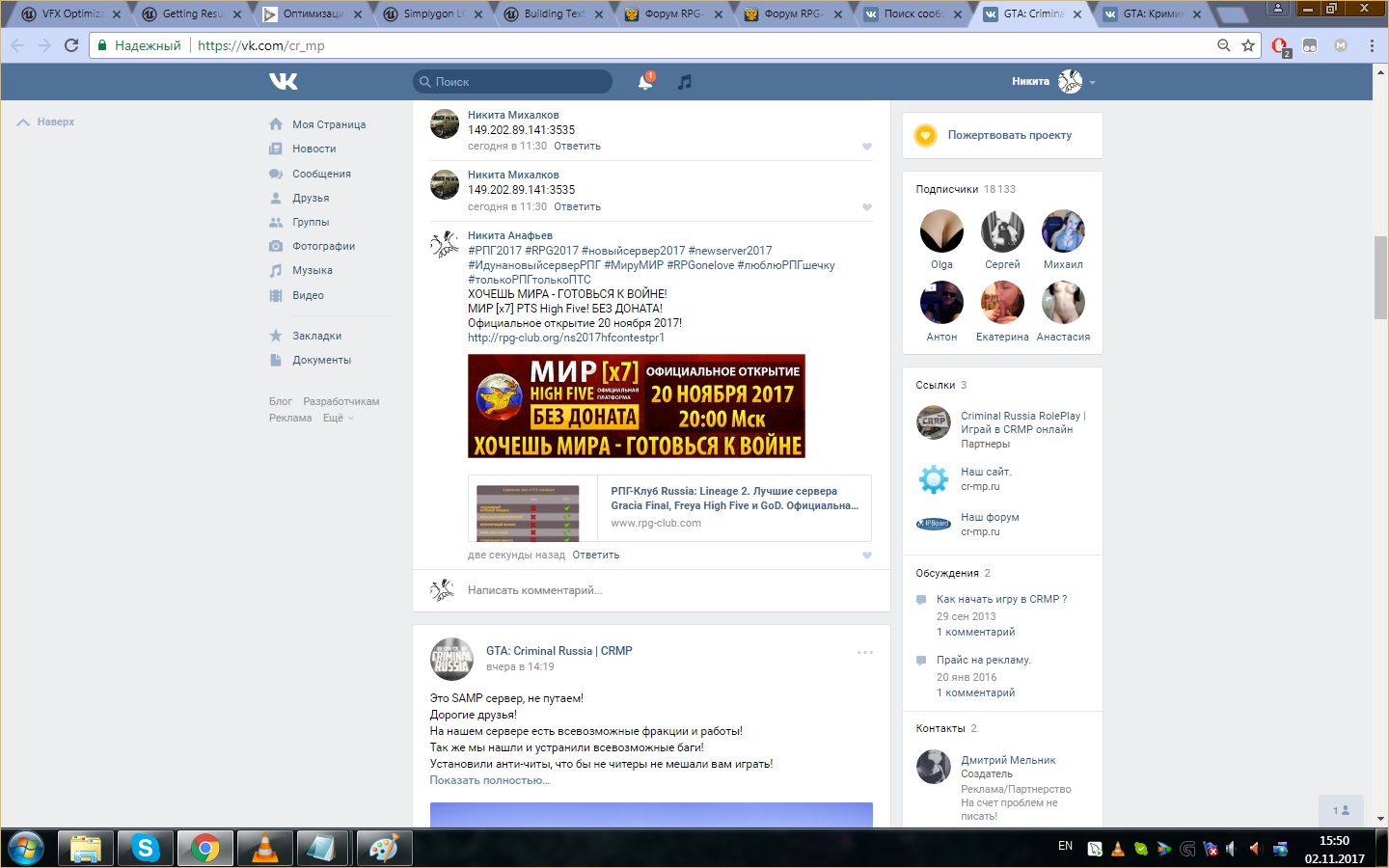Open the Наш сайт link
The image size is (1389, 868).
986,472
